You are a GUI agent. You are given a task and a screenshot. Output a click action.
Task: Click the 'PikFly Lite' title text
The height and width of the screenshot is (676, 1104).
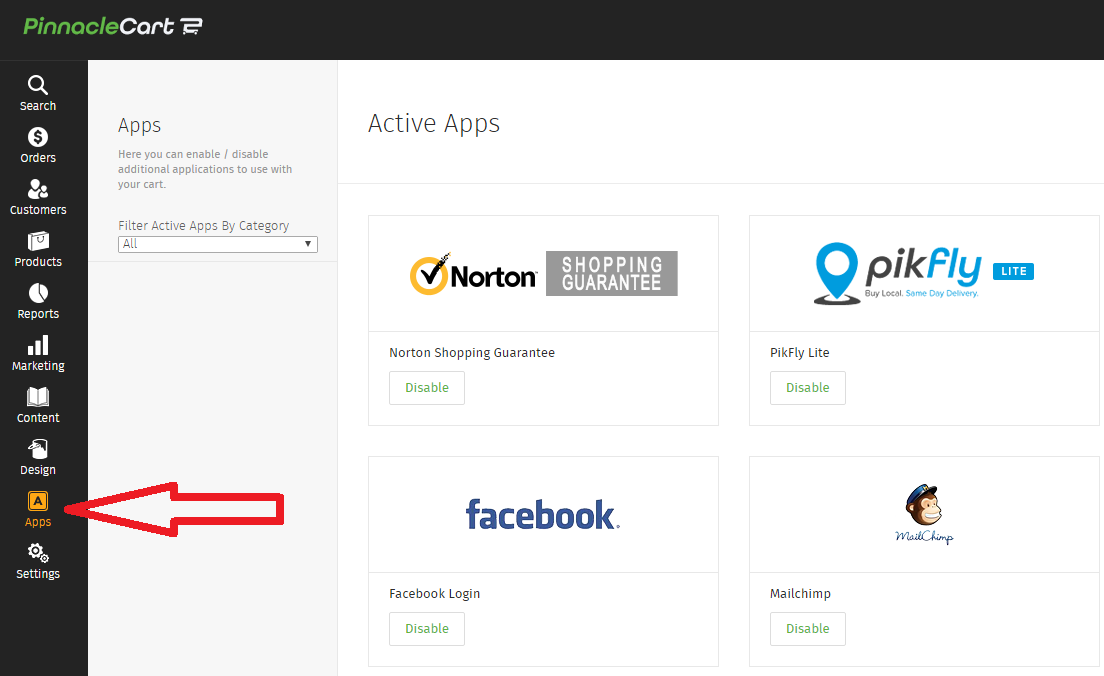pyautogui.click(x=800, y=353)
